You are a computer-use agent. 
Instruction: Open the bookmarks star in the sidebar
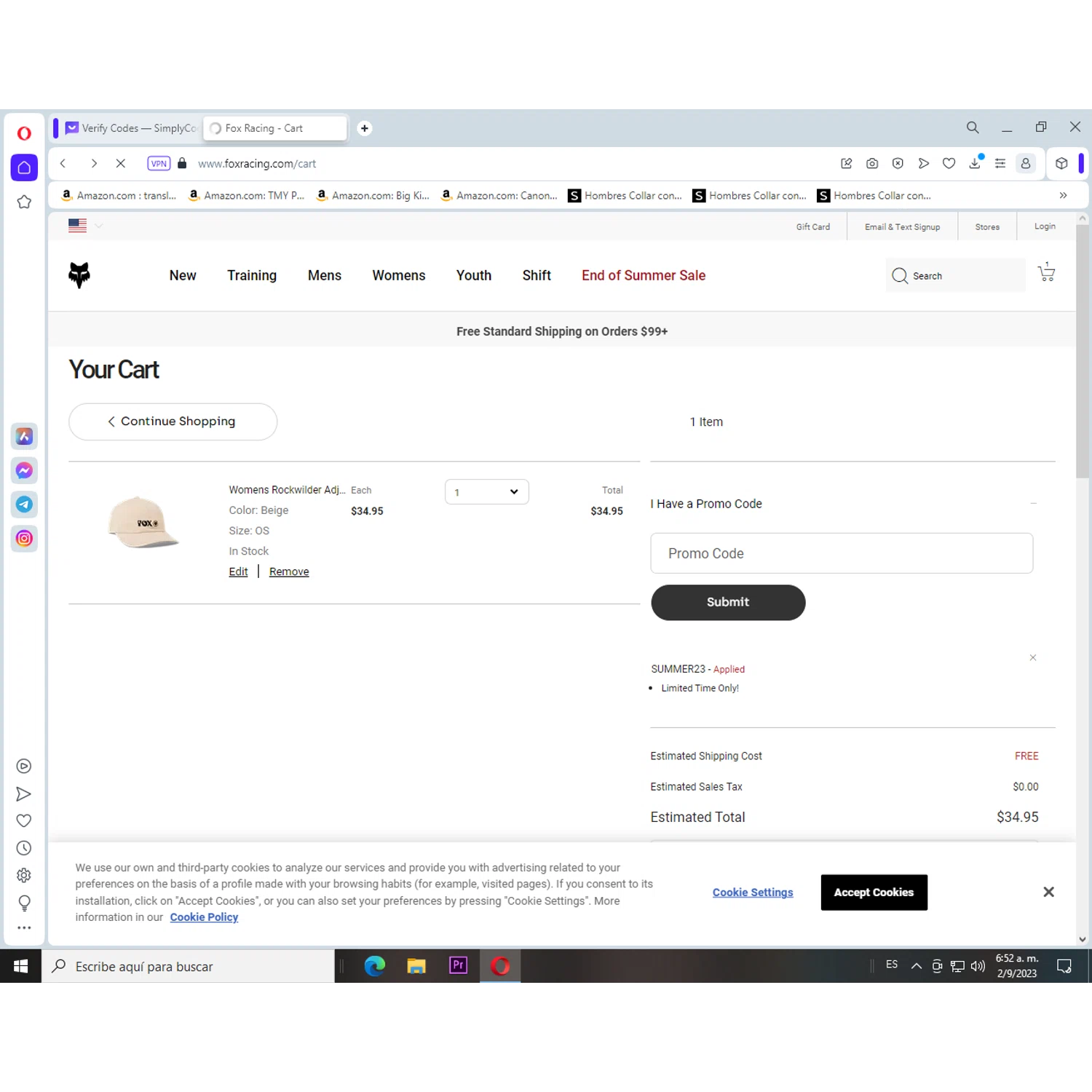click(24, 202)
